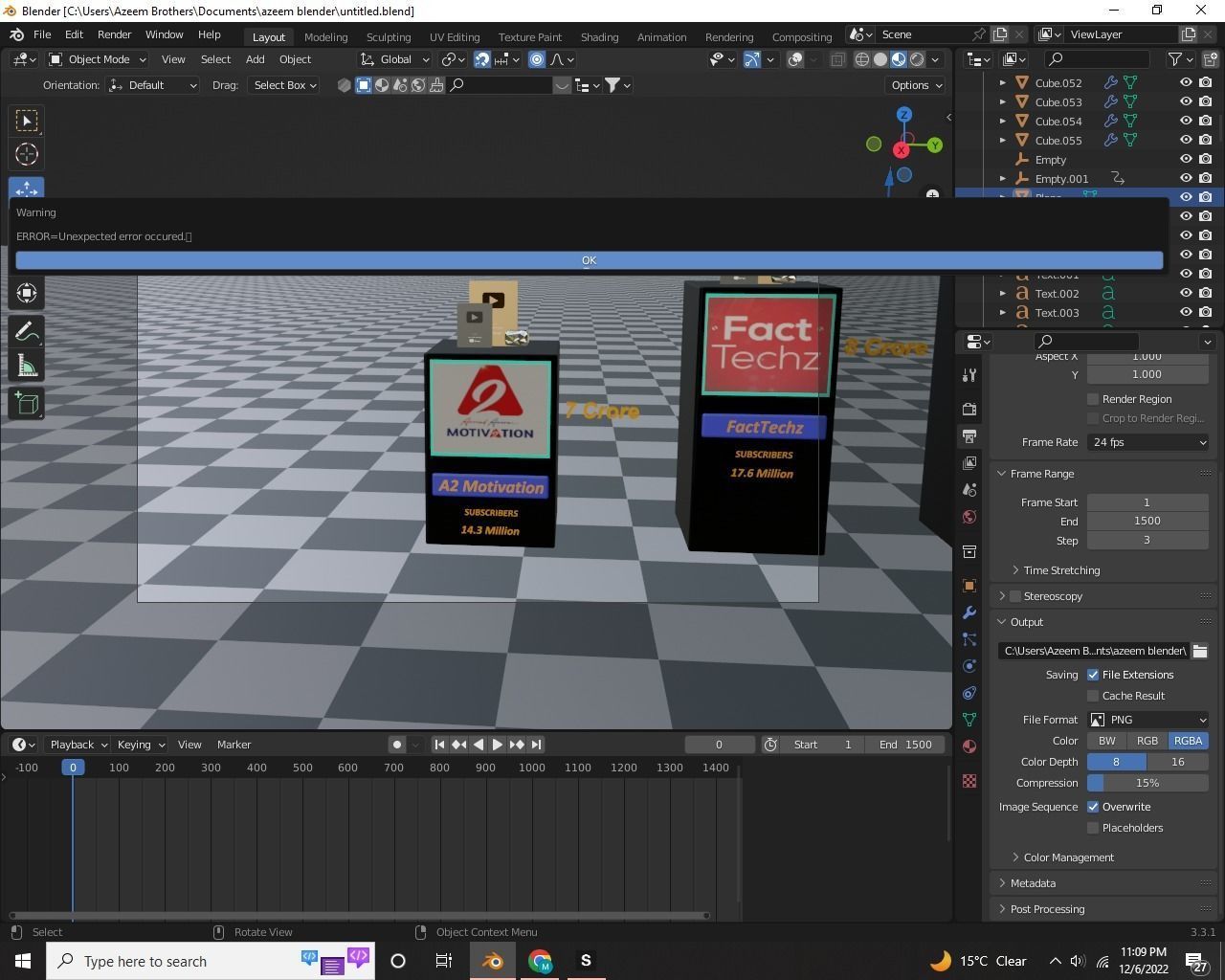Activate the 3D Cursor tool
Screen dimensions: 1225x980
pyautogui.click(x=27, y=154)
